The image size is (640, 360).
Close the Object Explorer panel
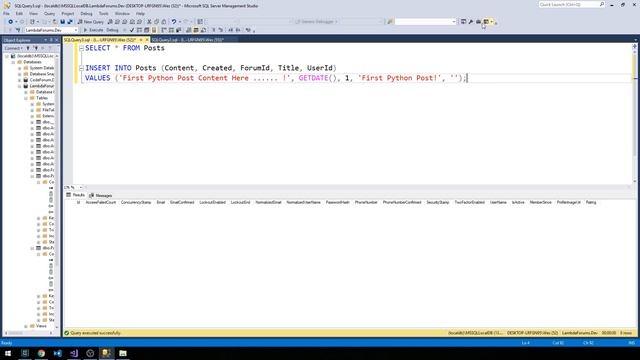(x=57, y=40)
